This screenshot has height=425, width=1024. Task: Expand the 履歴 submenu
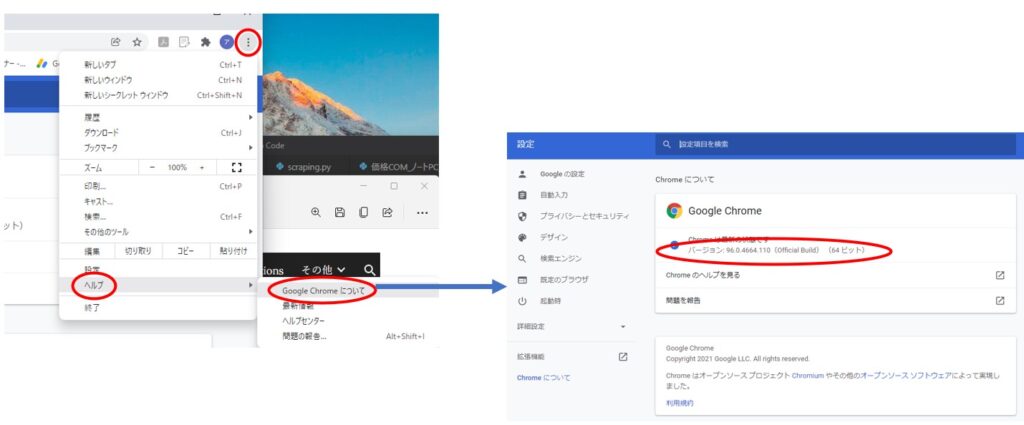tap(157, 117)
